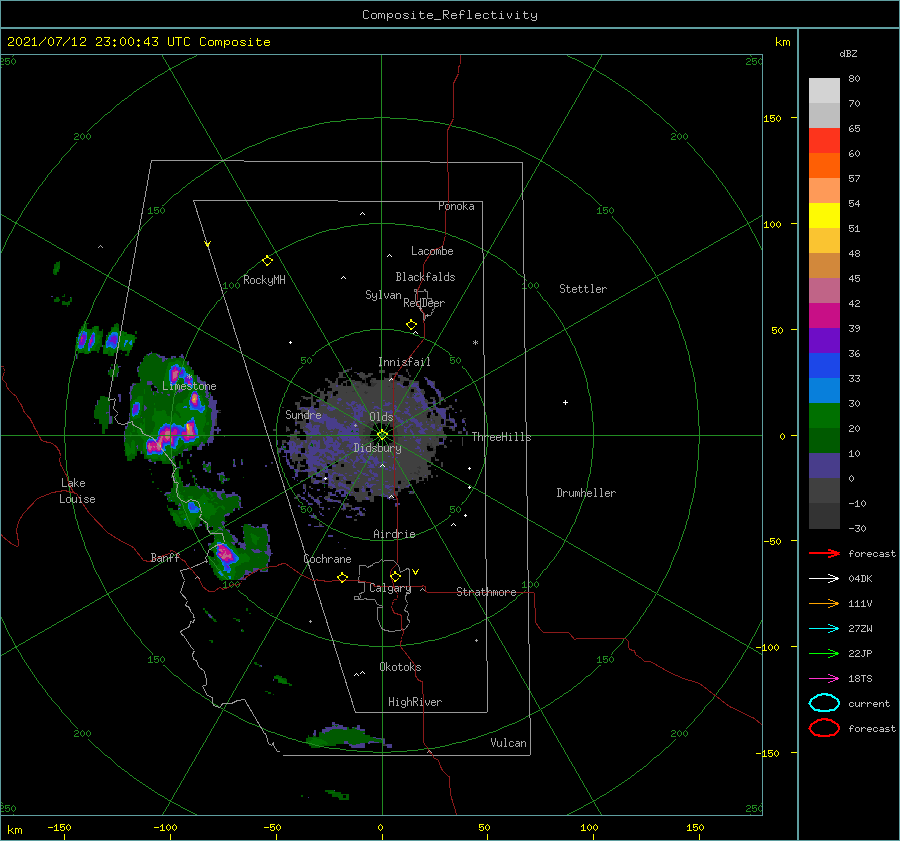
Task: Click the 18TS legend label
Action: (x=860, y=679)
